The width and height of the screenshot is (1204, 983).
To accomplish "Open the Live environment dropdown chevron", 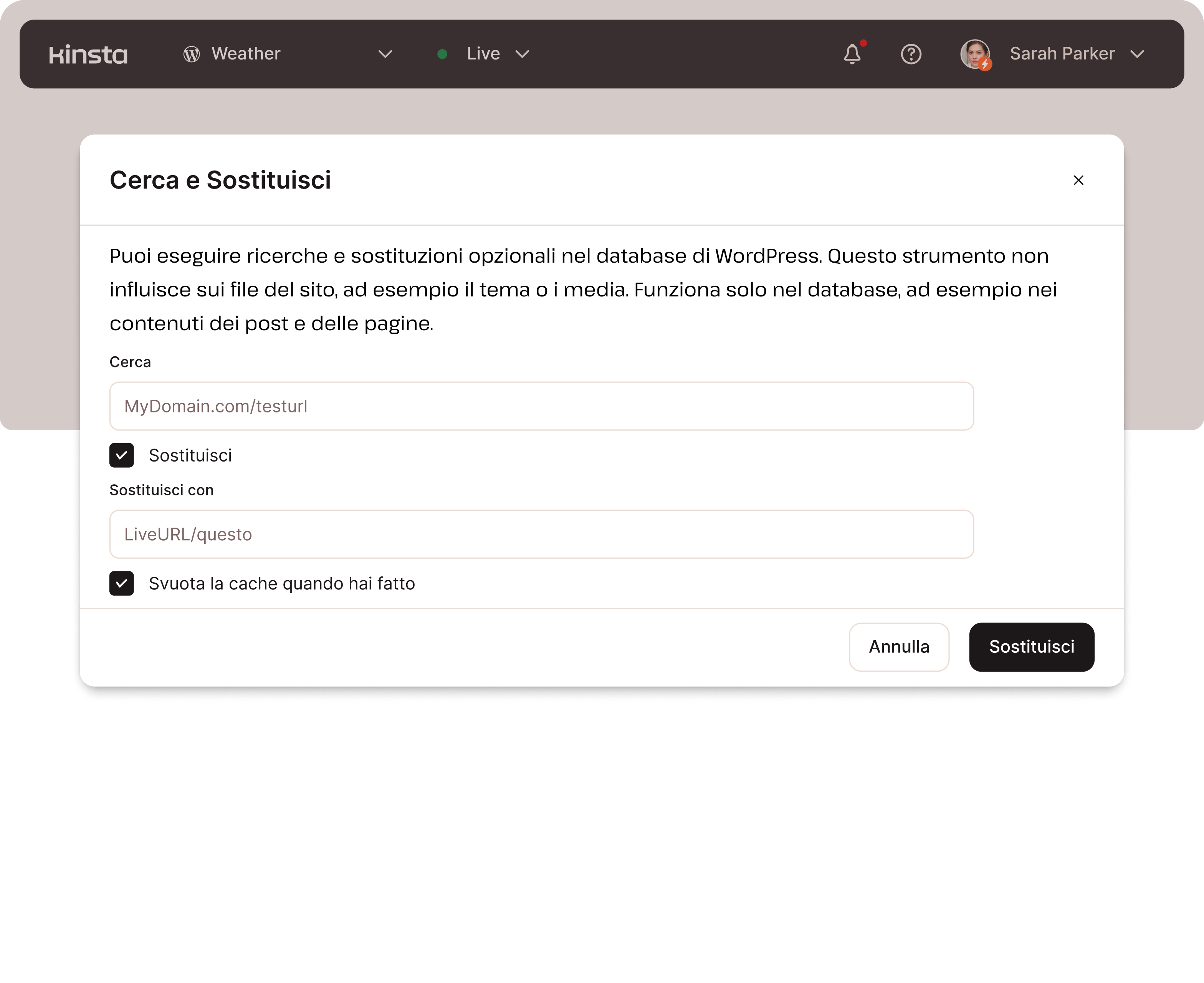I will 523,55.
